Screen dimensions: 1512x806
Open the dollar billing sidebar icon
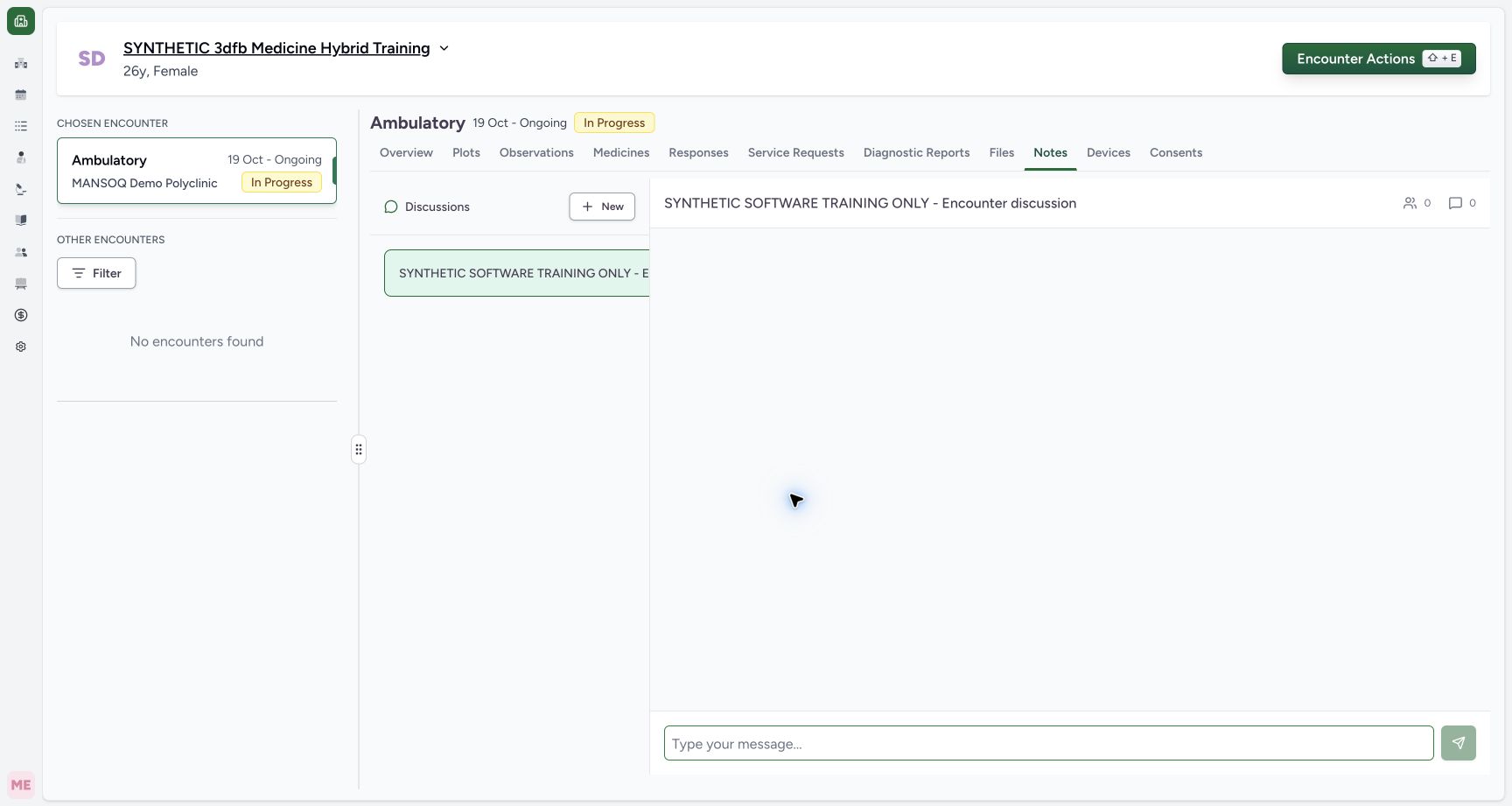pyautogui.click(x=21, y=315)
